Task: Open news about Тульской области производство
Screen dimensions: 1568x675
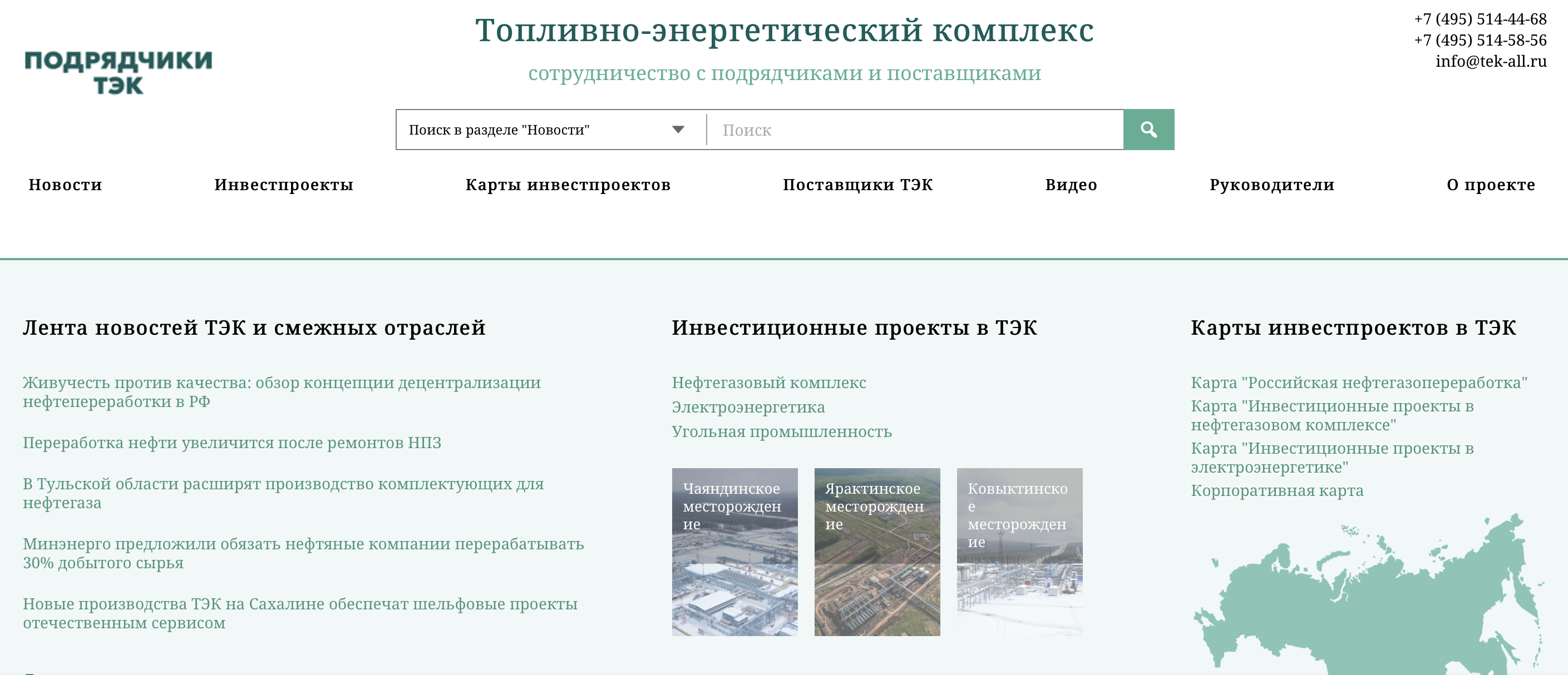Action: point(283,493)
